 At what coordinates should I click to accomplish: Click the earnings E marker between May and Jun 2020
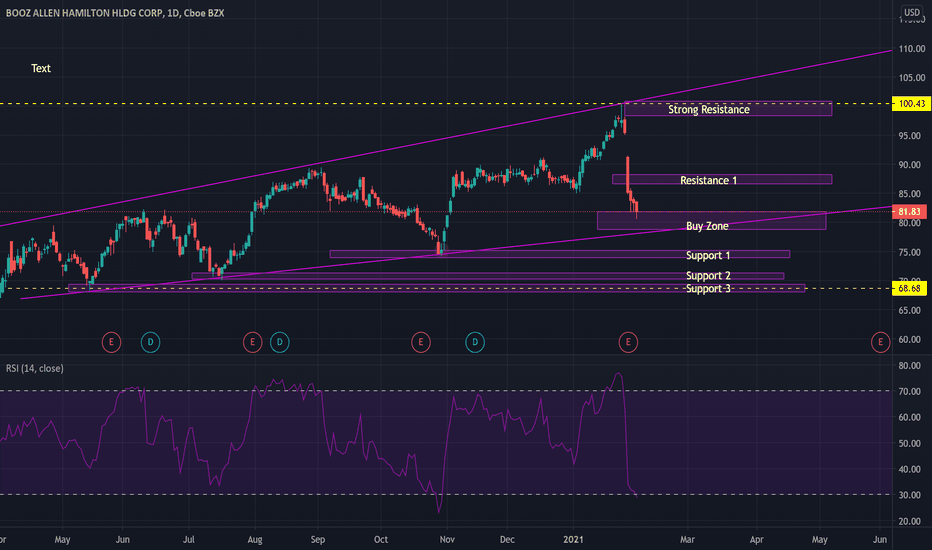(111, 342)
